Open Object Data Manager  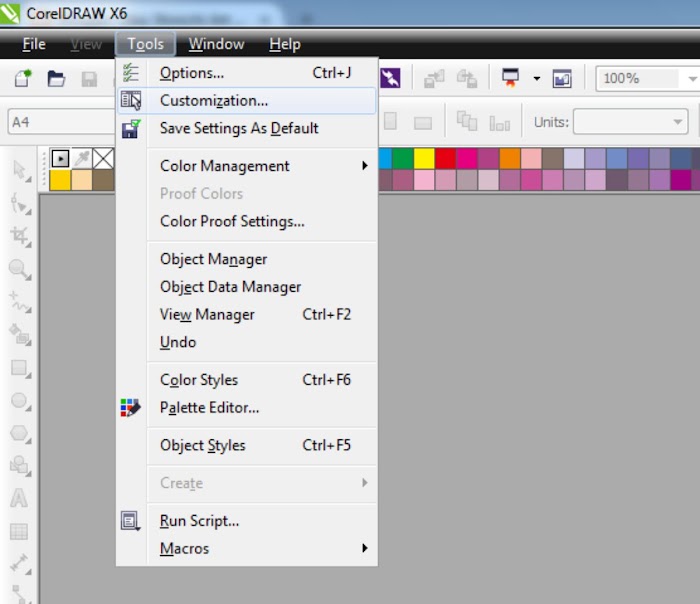[246, 287]
